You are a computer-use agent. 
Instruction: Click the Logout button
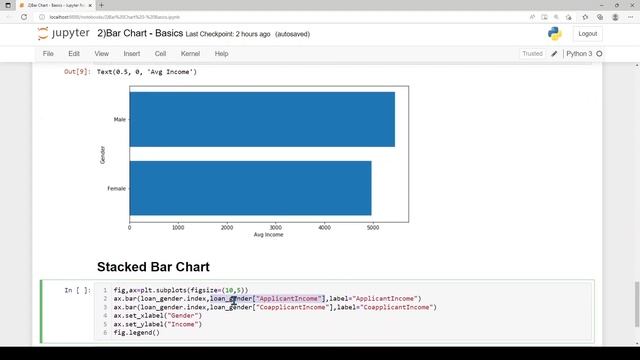click(x=587, y=34)
